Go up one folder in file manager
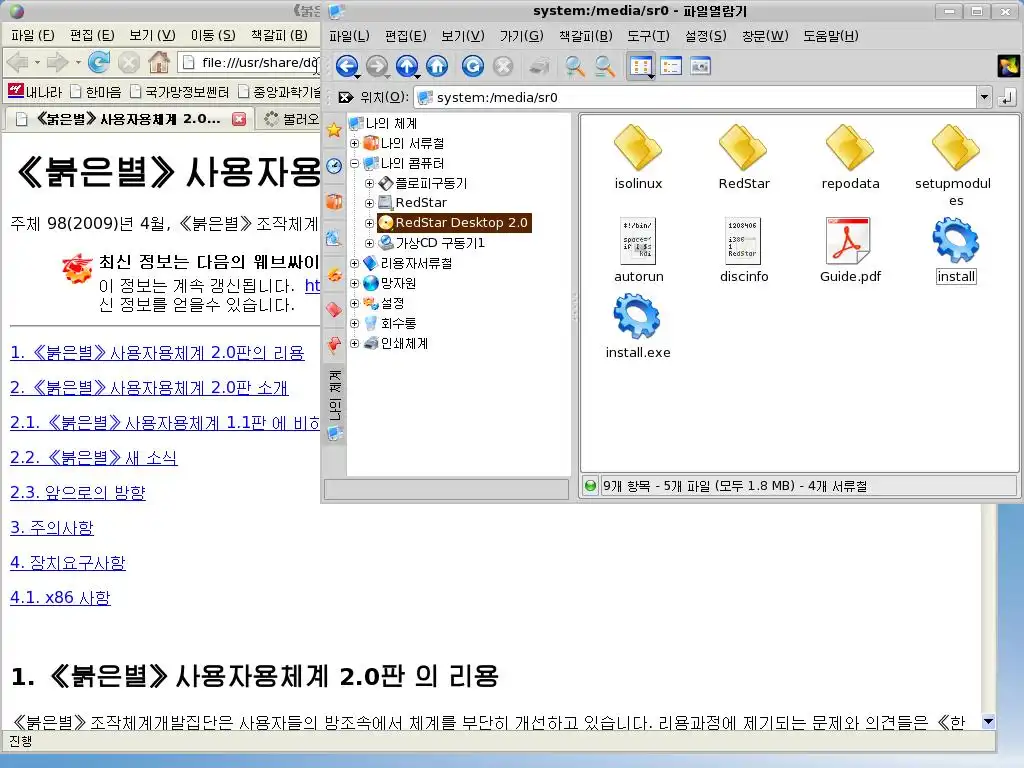Viewport: 1024px width, 768px height. click(x=407, y=66)
